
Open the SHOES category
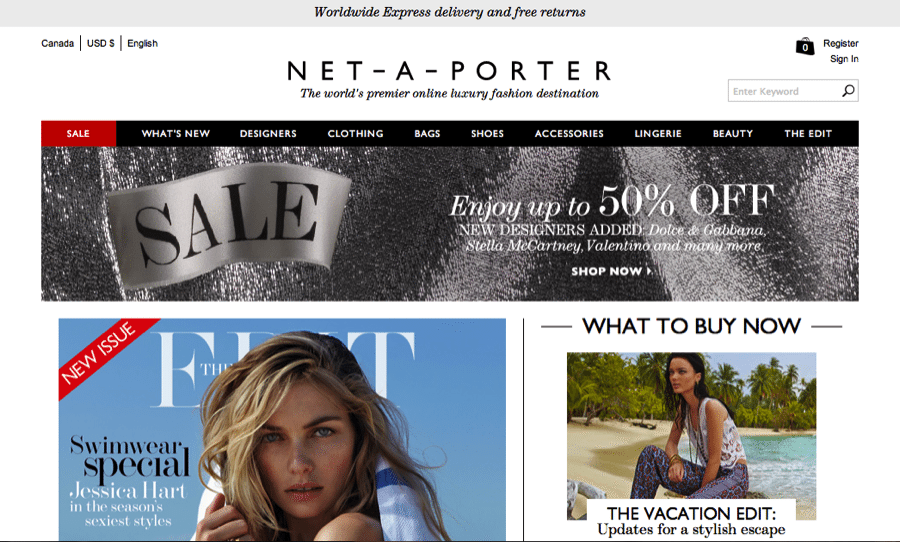point(487,134)
